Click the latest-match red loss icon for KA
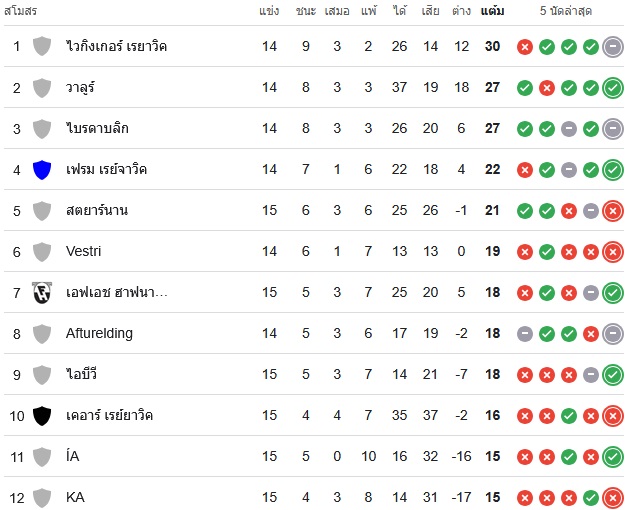629x510 pixels. [x=613, y=498]
